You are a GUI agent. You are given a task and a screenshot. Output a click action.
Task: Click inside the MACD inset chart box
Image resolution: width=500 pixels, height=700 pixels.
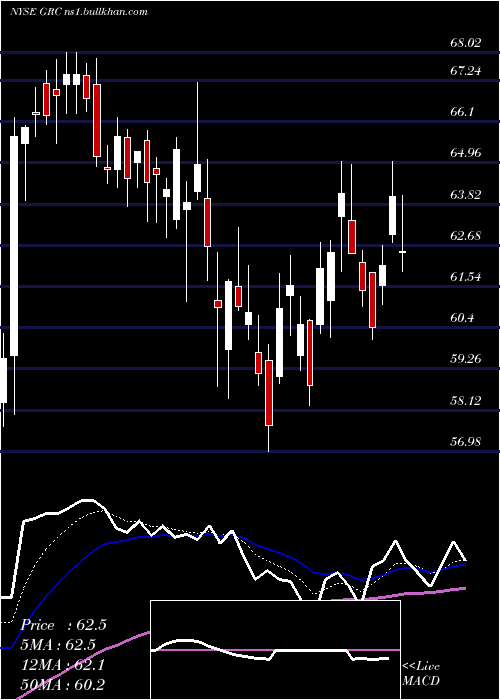(x=275, y=650)
